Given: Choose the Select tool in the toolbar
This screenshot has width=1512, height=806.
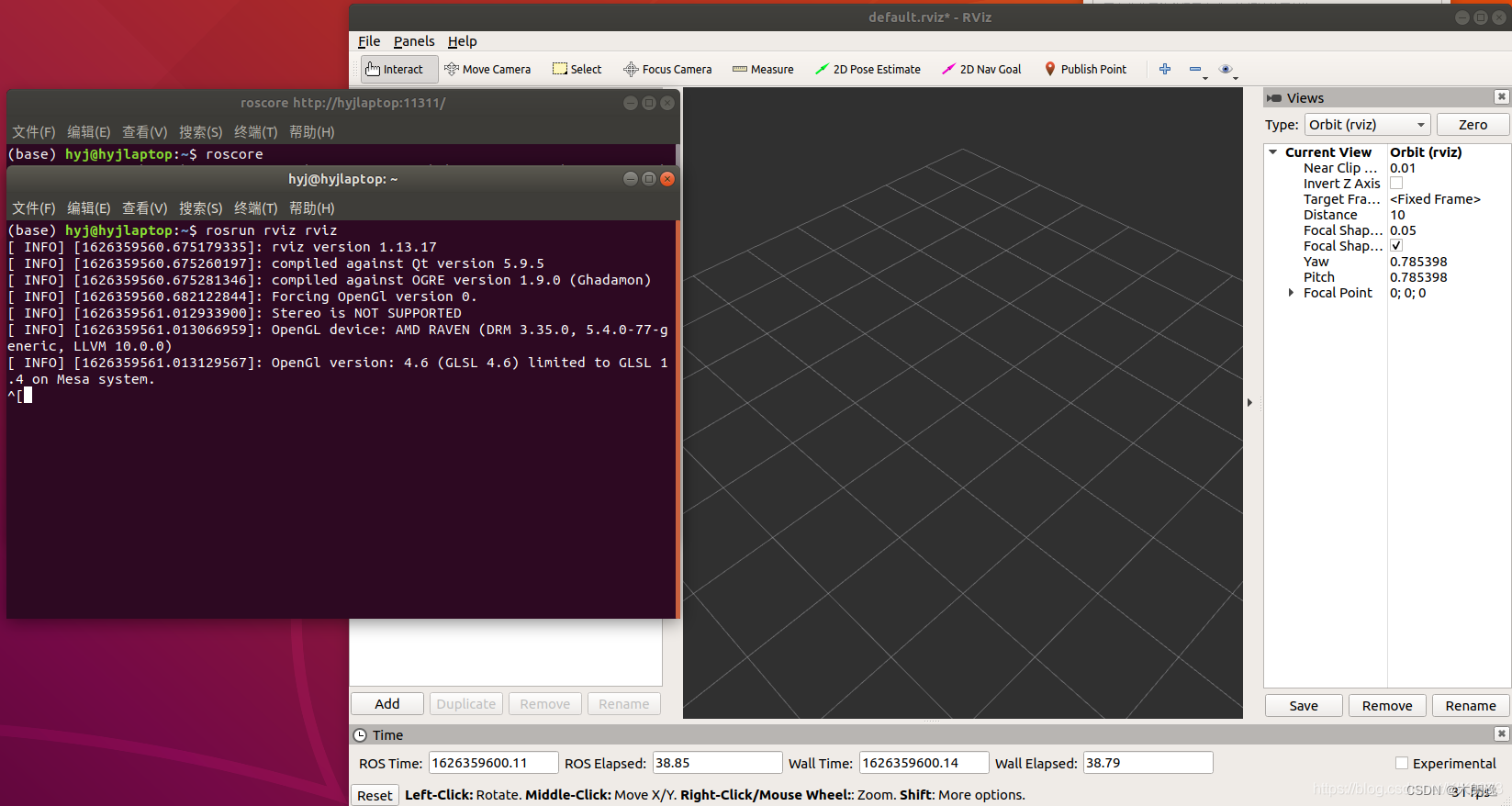Looking at the screenshot, I should 577,70.
